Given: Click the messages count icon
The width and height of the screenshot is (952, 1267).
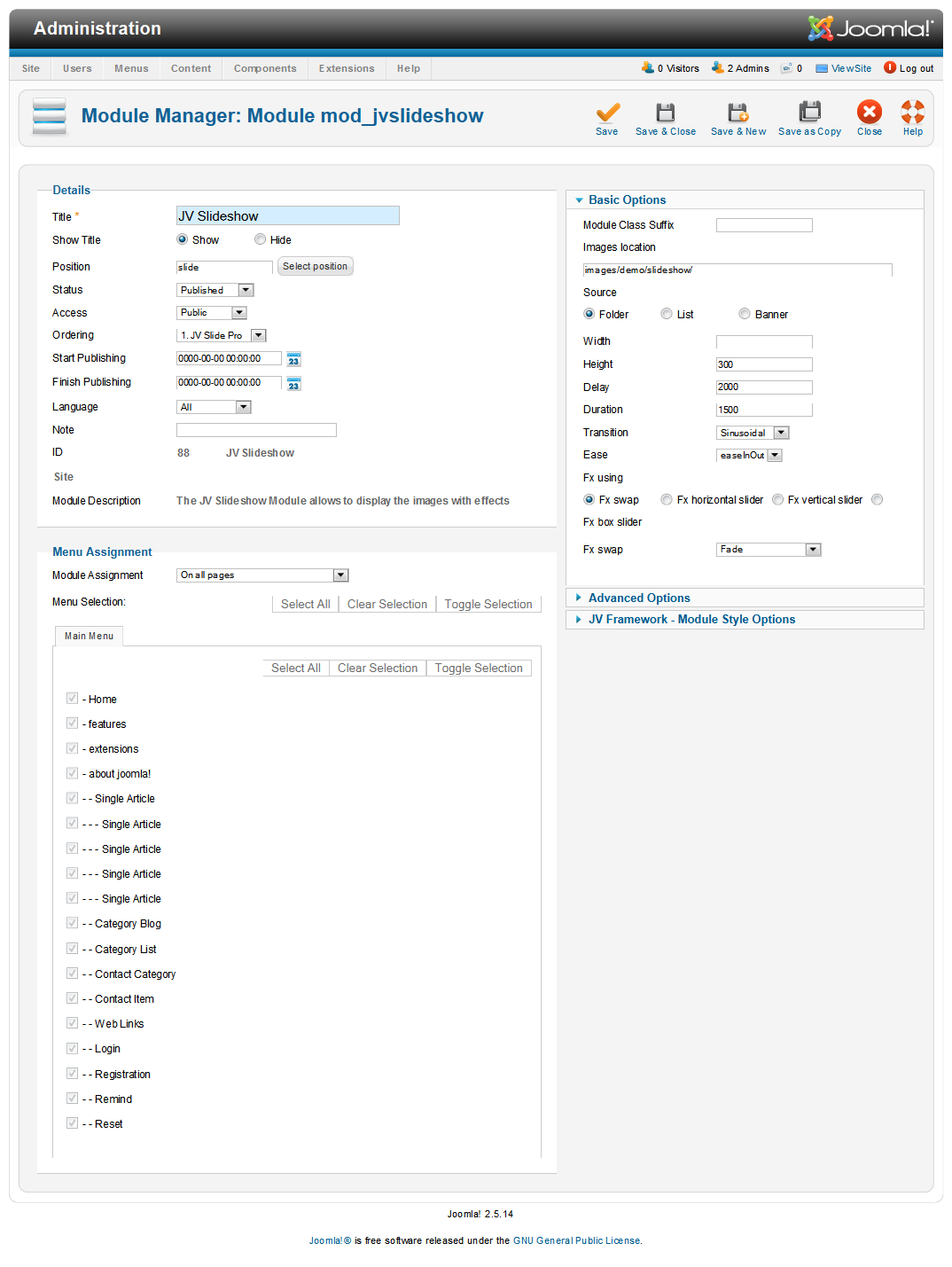Looking at the screenshot, I should 786,68.
